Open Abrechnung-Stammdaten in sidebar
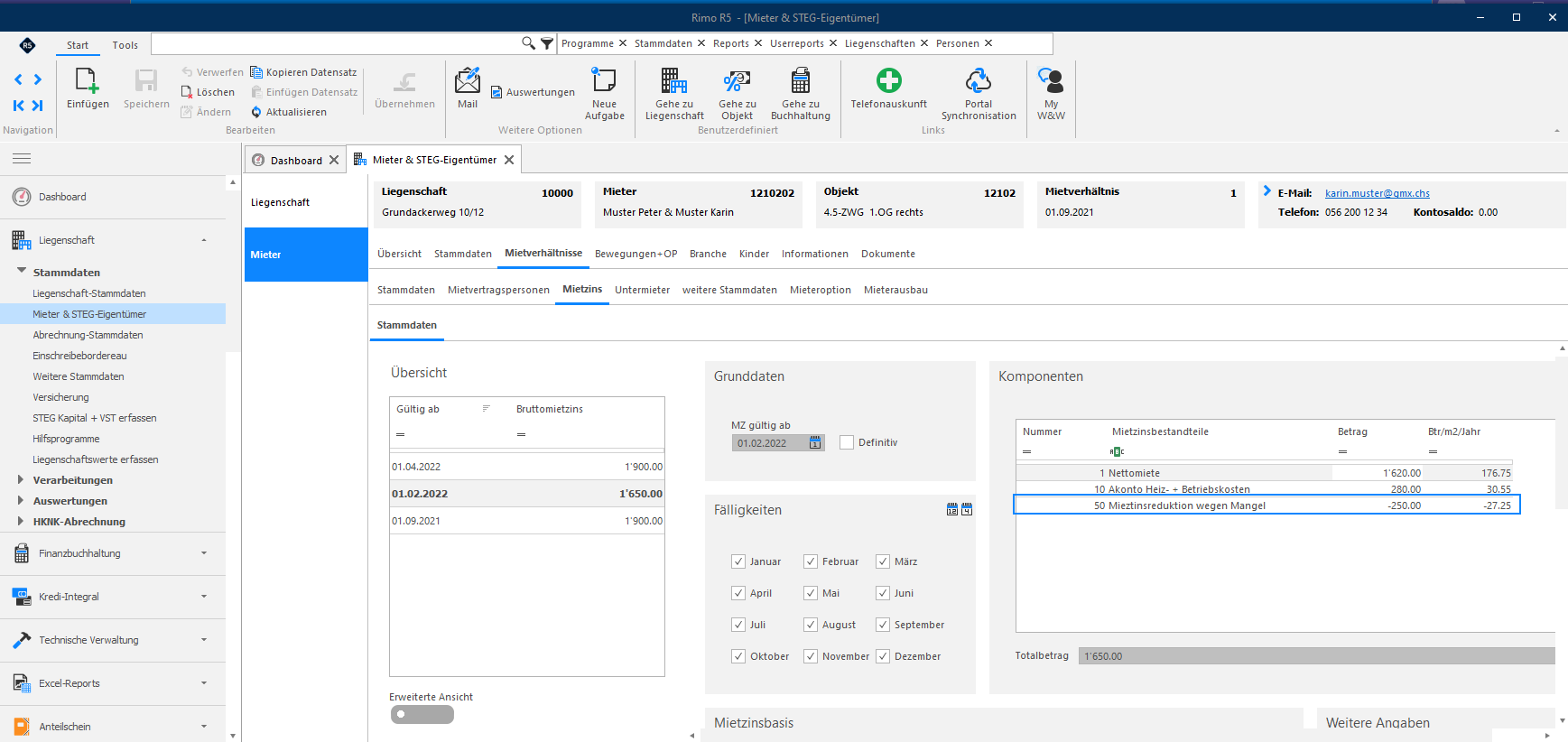1568x742 pixels. coord(88,335)
